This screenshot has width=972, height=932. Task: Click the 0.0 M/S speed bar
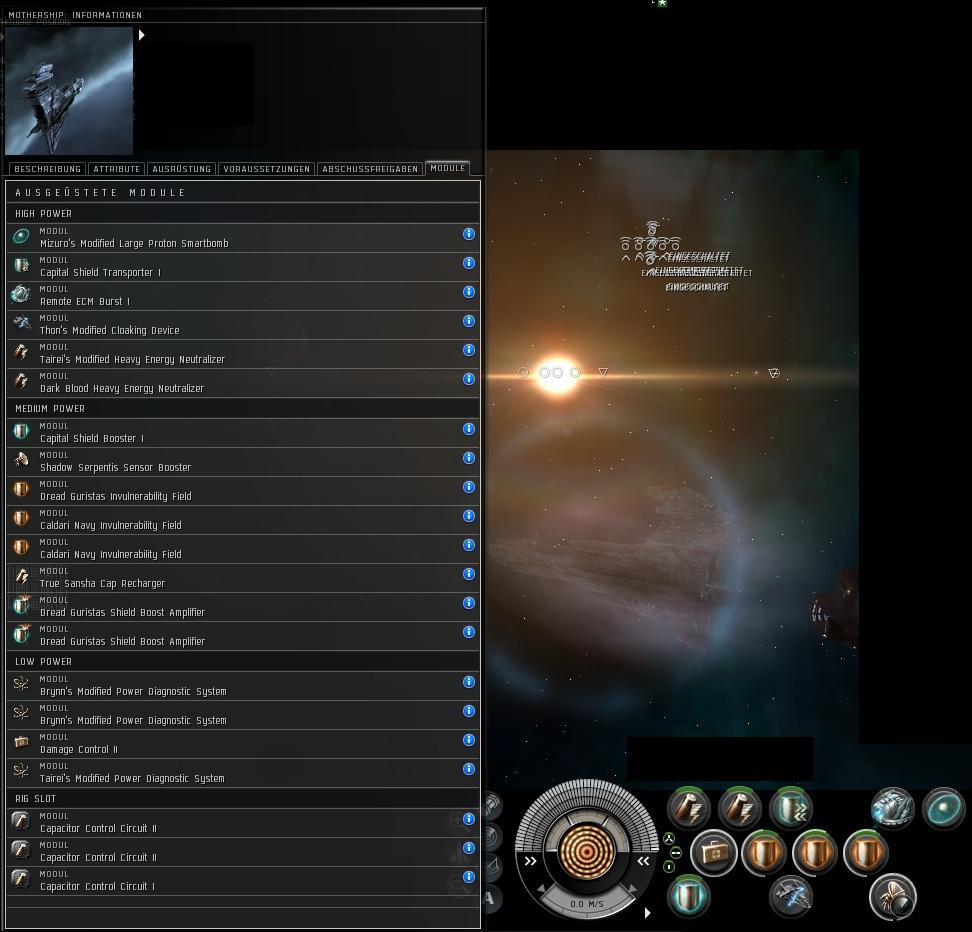586,904
